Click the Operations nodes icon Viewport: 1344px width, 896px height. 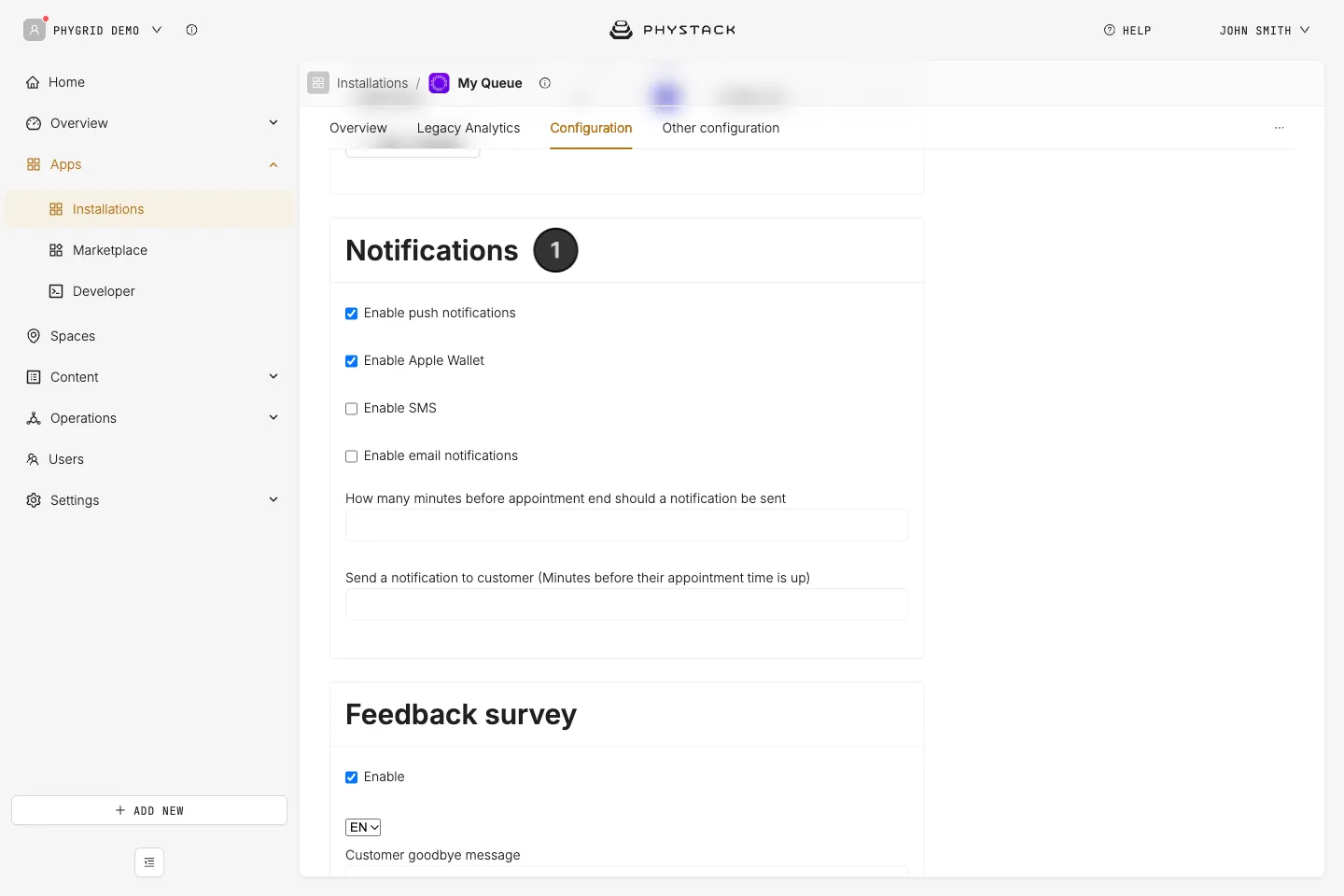(x=34, y=418)
